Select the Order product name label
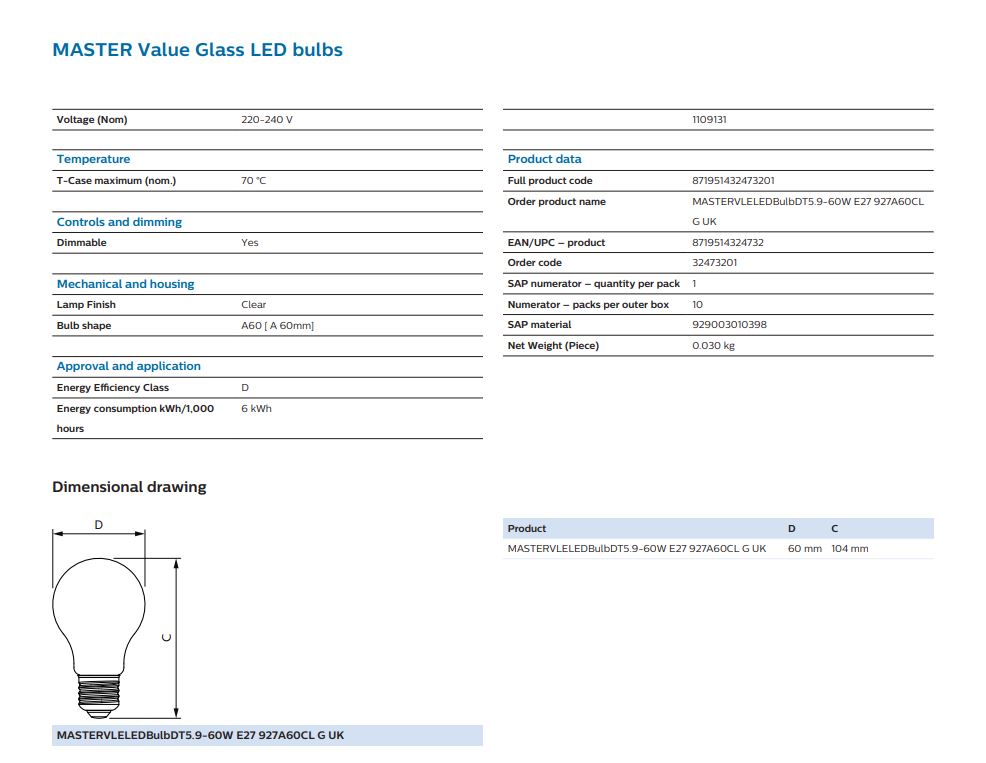986x763 pixels. (x=557, y=201)
